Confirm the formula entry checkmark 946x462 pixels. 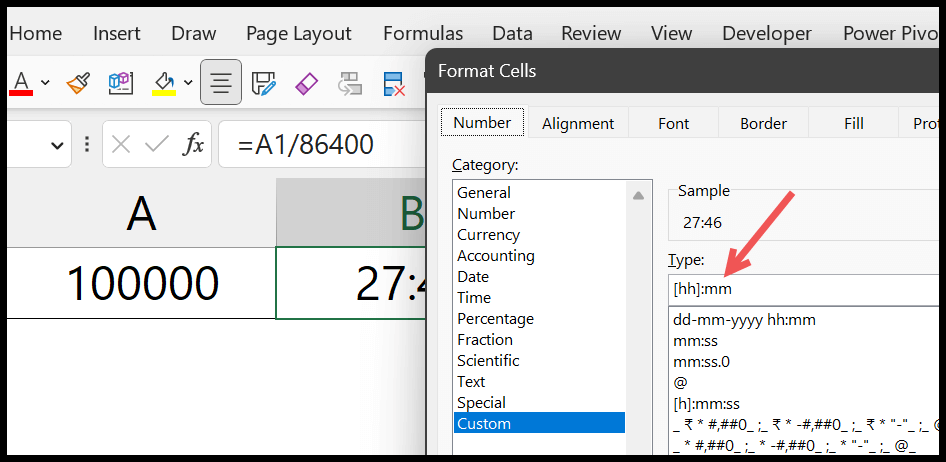pyautogui.click(x=157, y=144)
